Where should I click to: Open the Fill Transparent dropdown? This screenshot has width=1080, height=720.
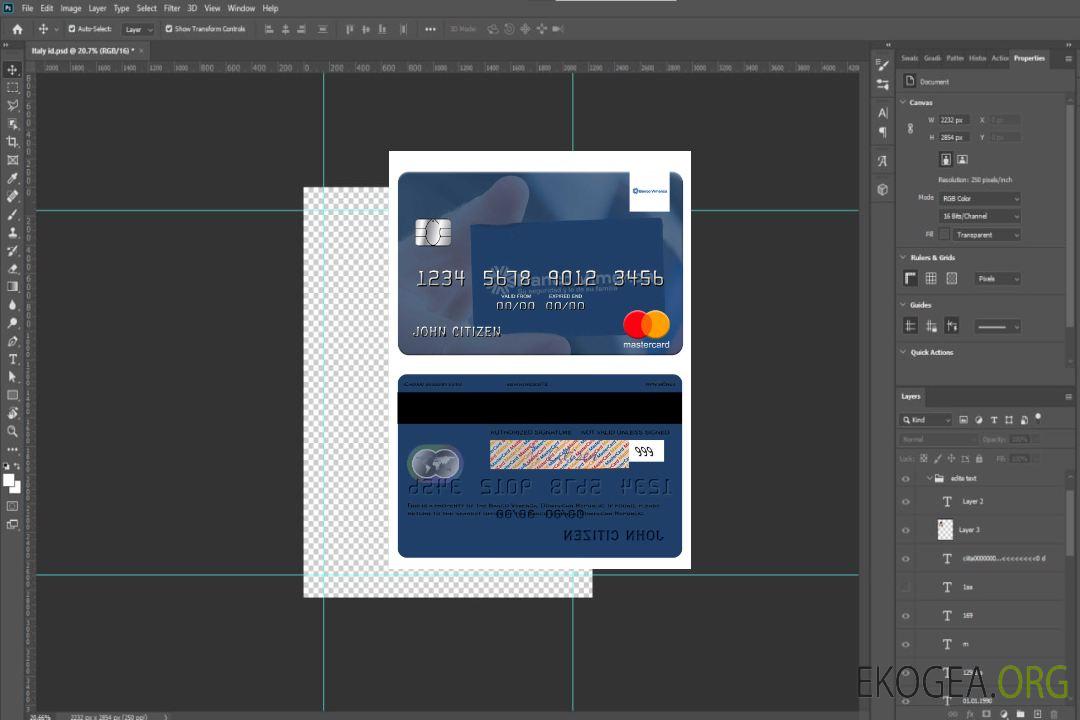coord(986,235)
